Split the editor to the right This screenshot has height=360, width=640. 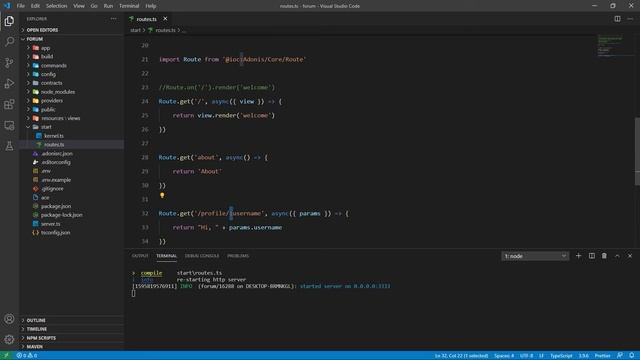pos(617,19)
